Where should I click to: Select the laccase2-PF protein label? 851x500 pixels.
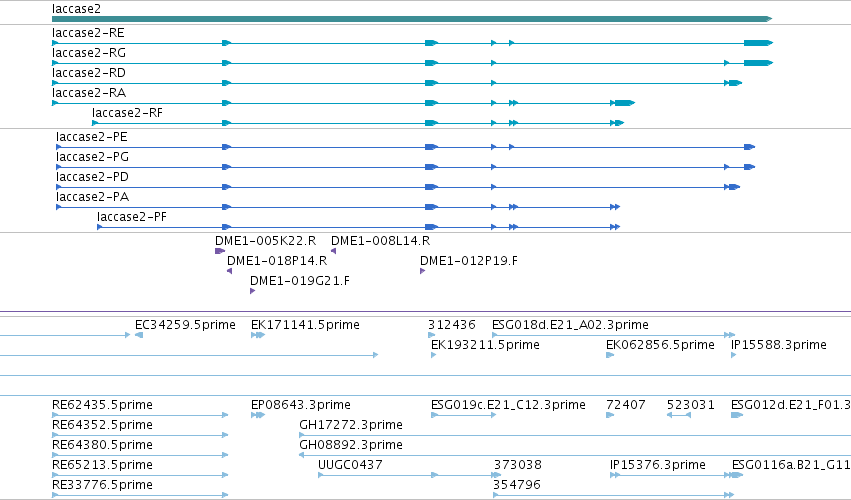pyautogui.click(x=132, y=217)
